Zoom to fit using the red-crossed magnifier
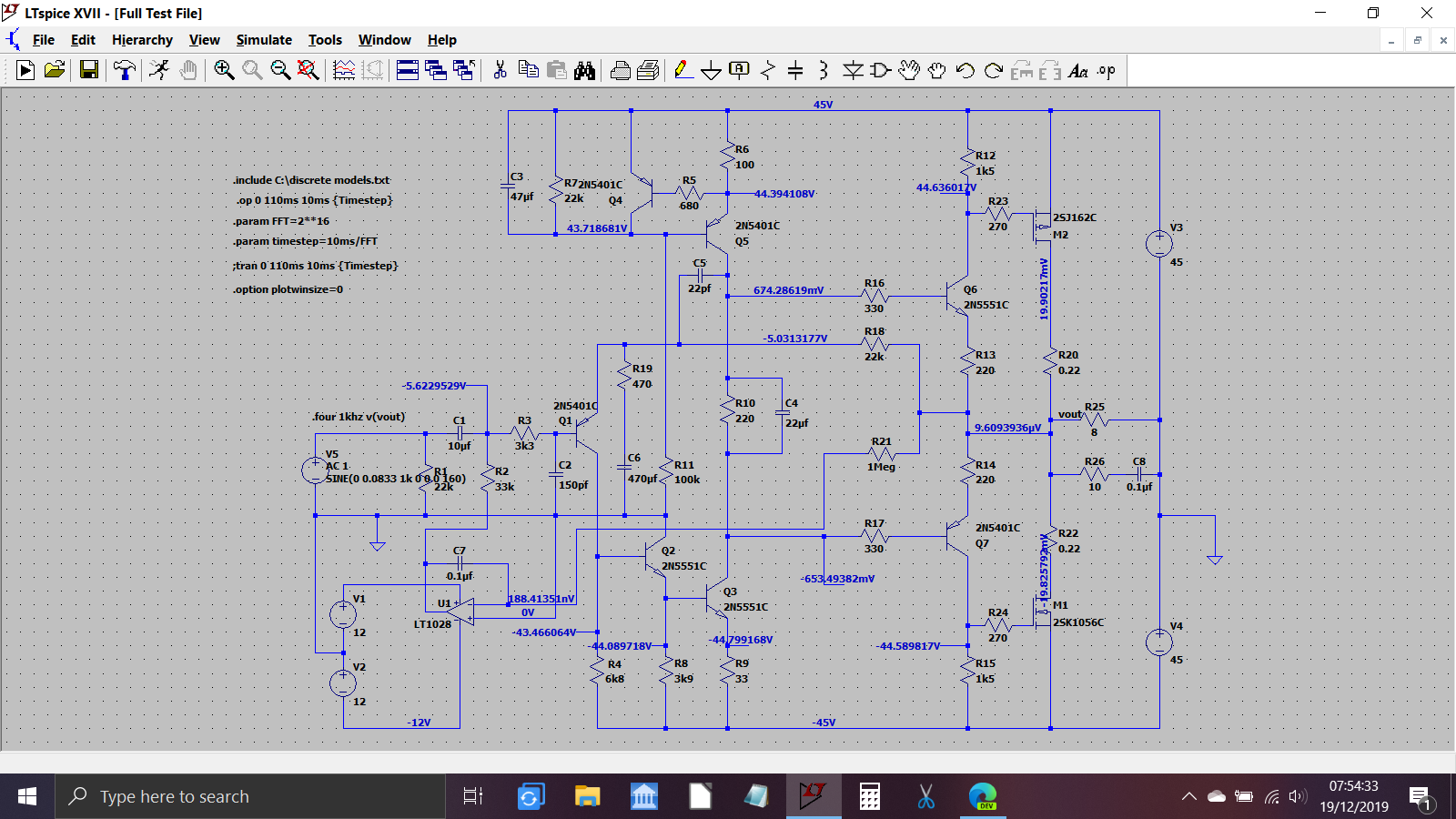 308,70
